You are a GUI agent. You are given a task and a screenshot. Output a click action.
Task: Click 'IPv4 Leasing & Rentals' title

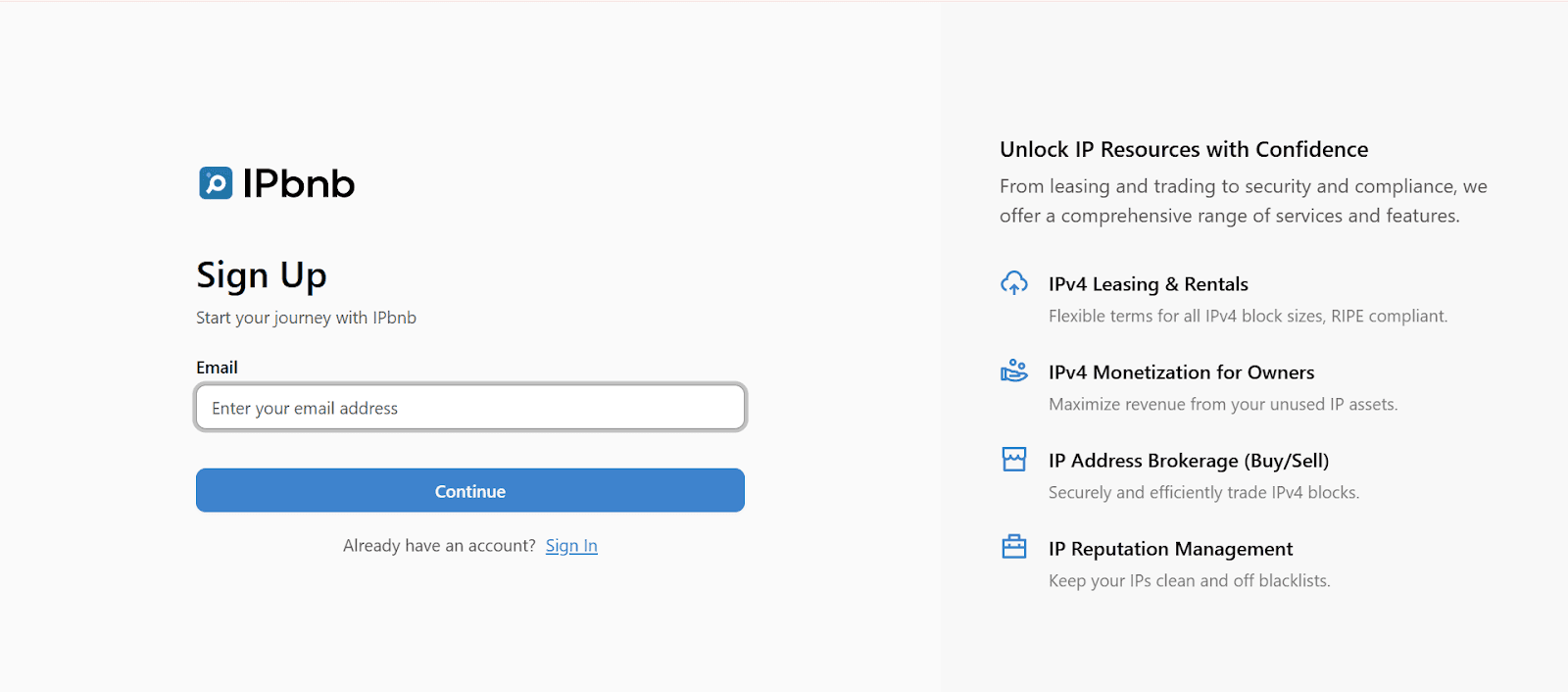[x=1149, y=284]
